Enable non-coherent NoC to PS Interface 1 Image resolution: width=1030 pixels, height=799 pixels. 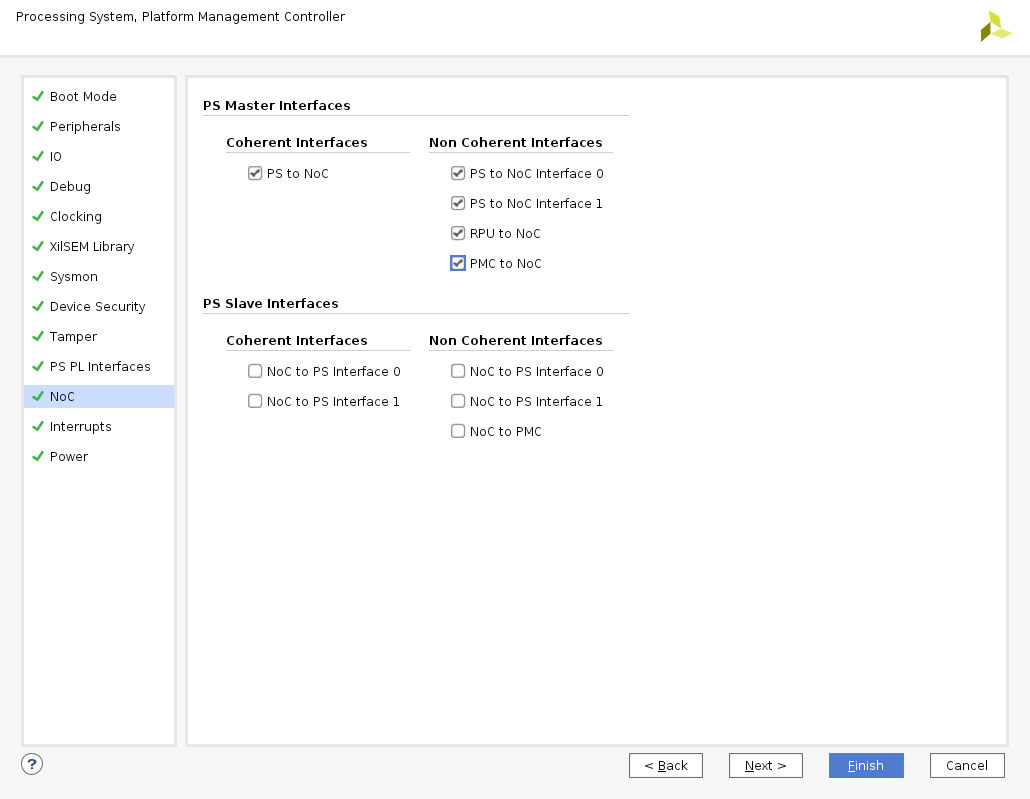[458, 402]
